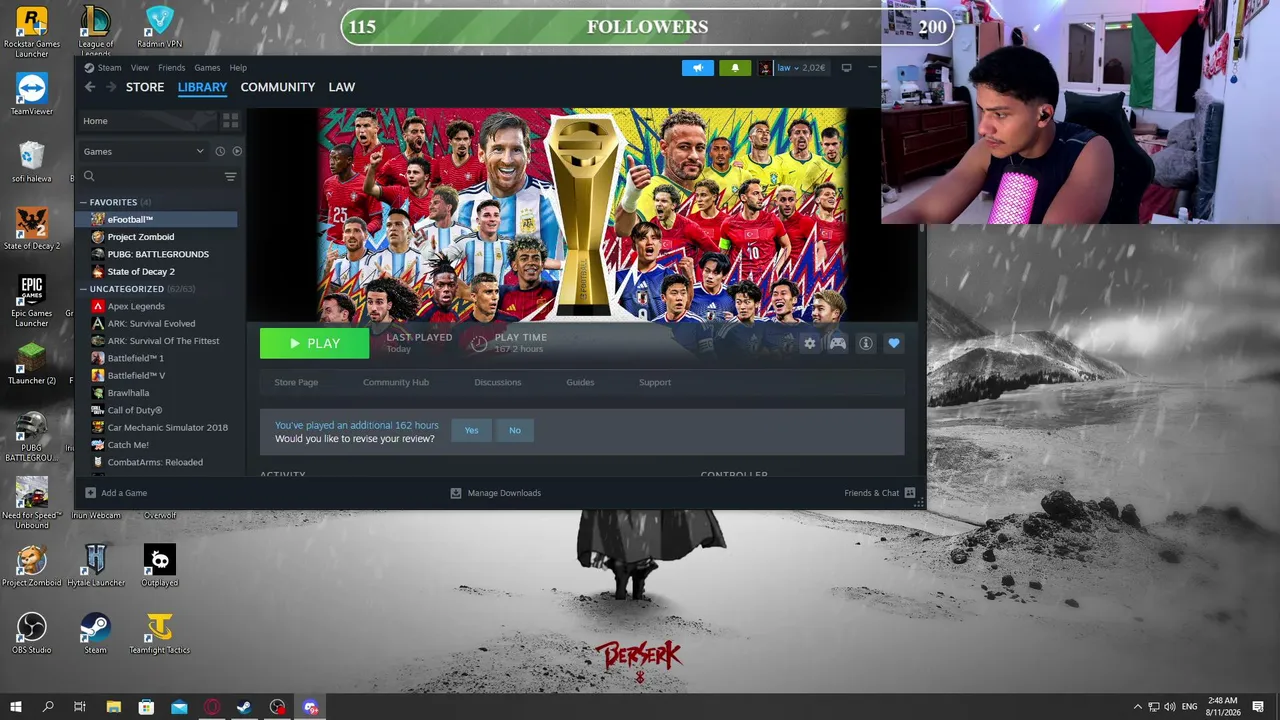Select Apex Legends in library list

[x=158, y=306]
